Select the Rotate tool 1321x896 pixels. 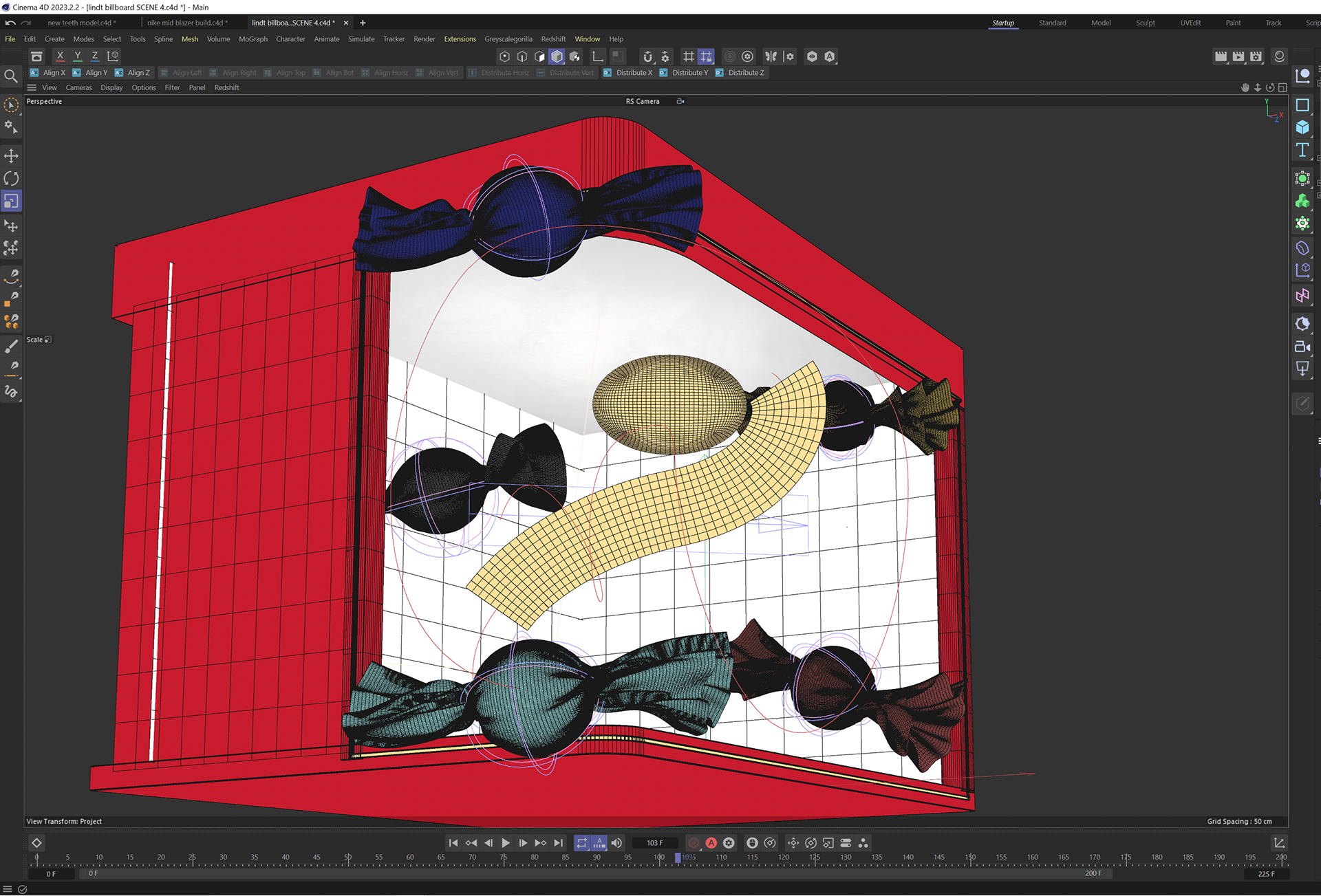pyautogui.click(x=11, y=179)
